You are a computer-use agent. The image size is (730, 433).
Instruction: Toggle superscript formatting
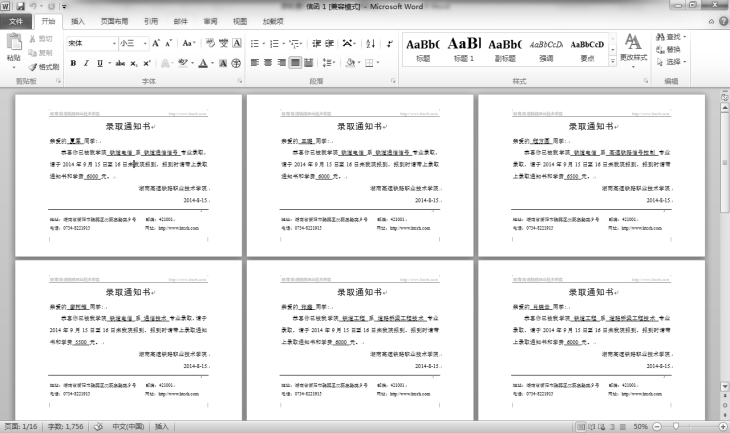(x=147, y=63)
